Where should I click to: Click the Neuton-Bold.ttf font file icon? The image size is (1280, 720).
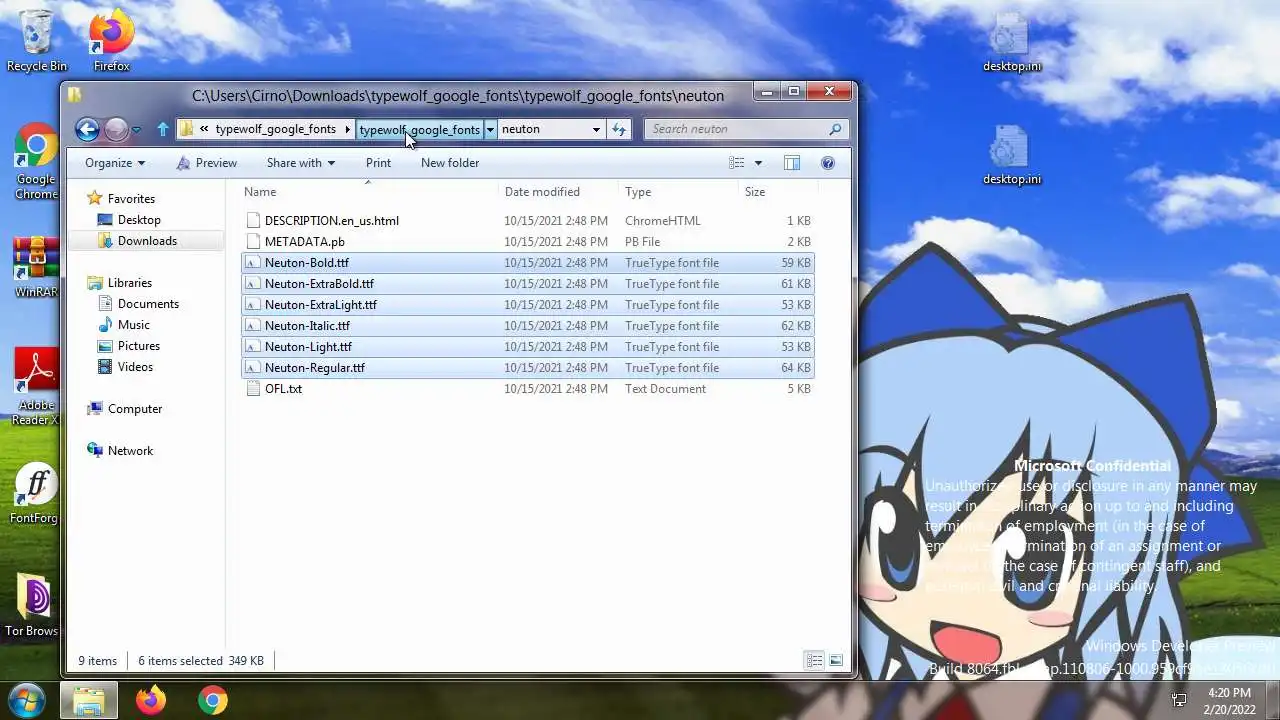tap(253, 263)
